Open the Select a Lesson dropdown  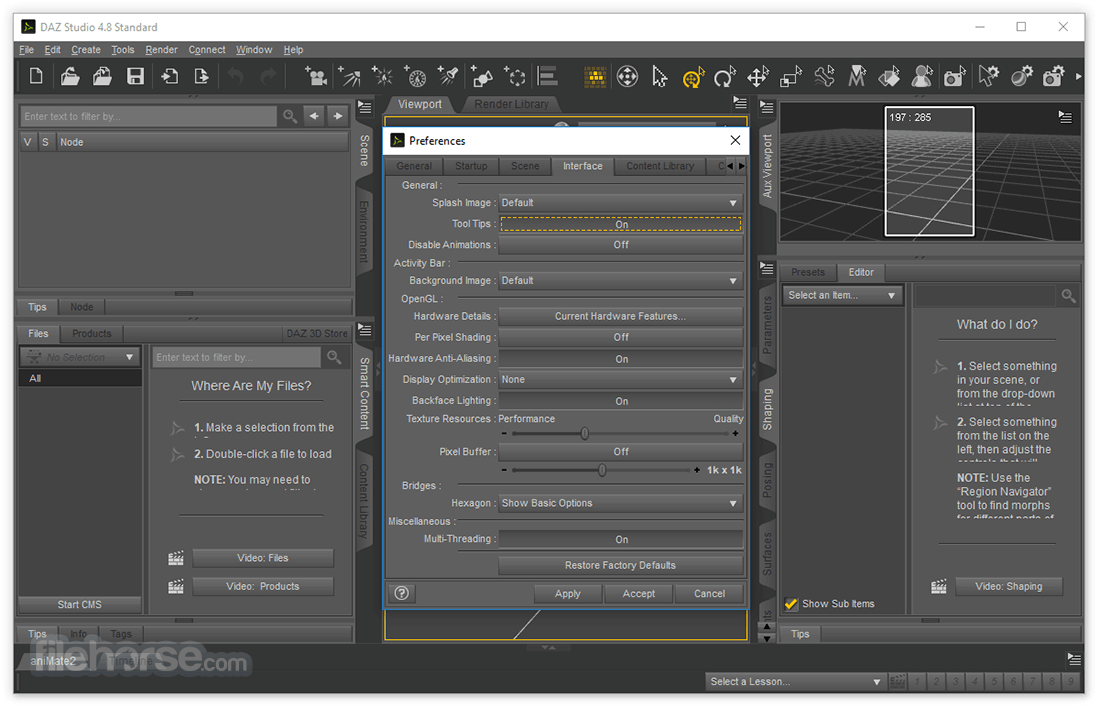pos(795,682)
